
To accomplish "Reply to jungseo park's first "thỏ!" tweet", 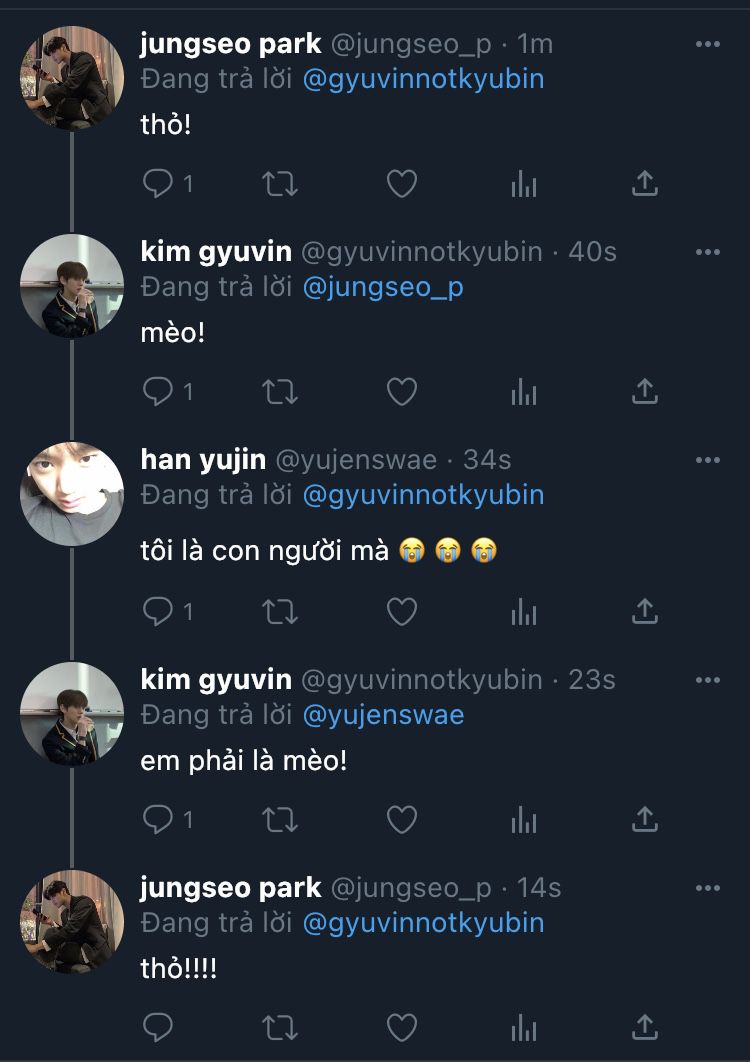I will click(158, 184).
